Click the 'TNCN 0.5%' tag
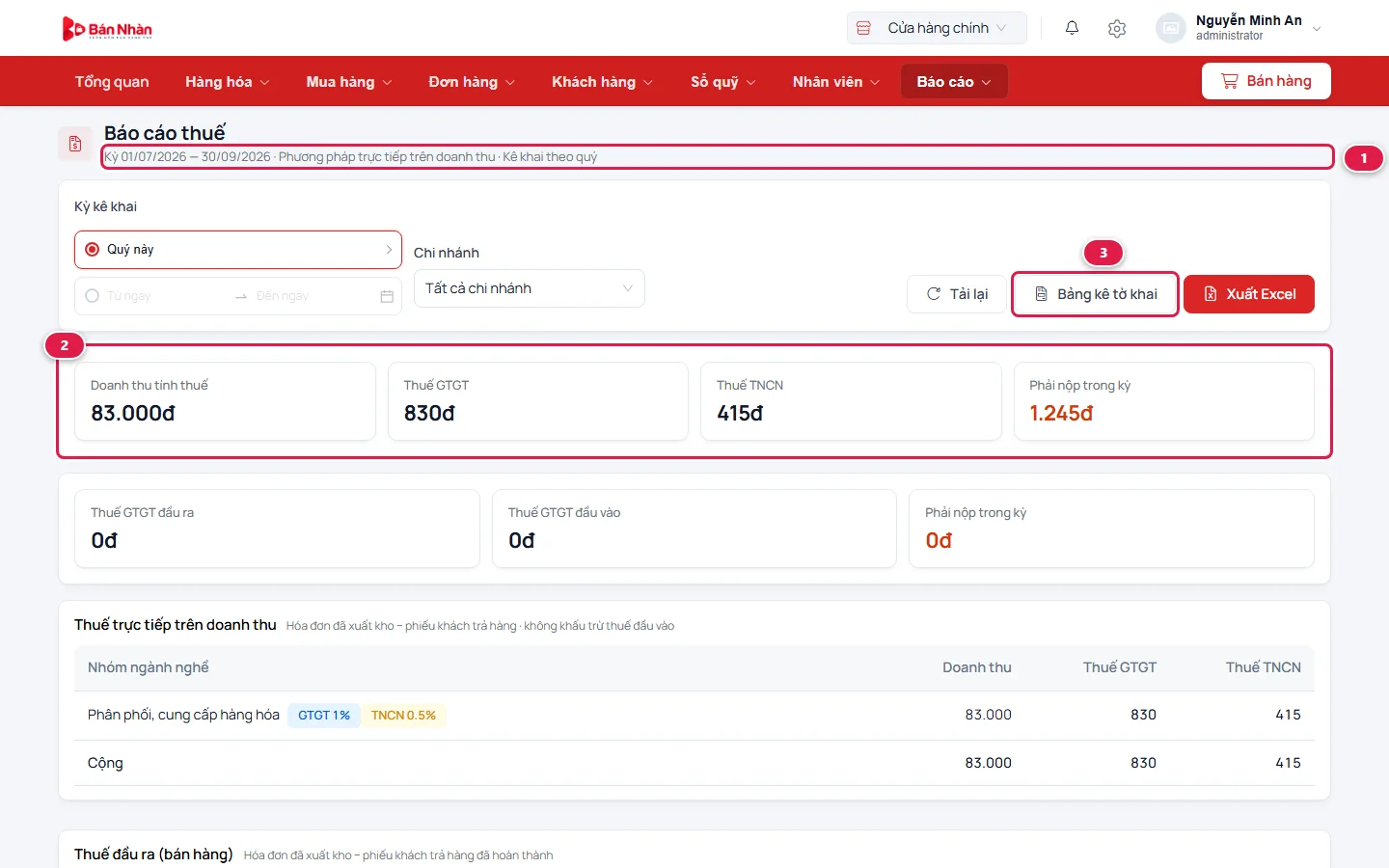The height and width of the screenshot is (868, 1389). pyautogui.click(x=403, y=716)
